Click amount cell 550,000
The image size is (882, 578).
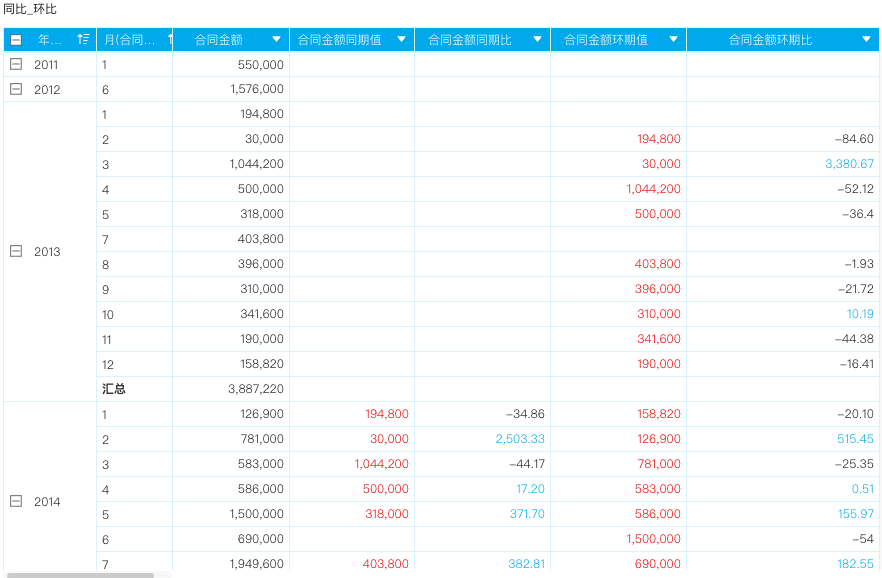tap(260, 65)
